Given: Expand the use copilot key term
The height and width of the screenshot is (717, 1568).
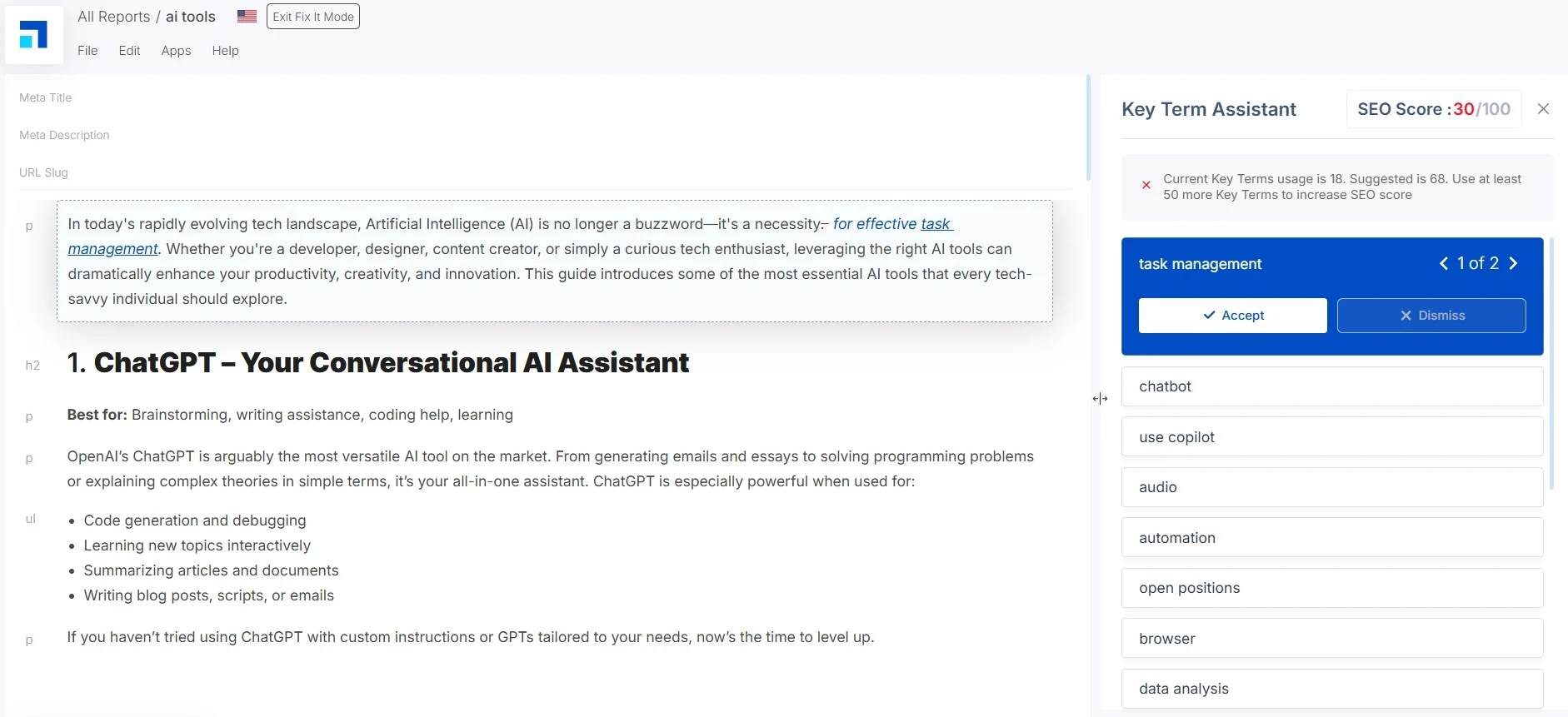Looking at the screenshot, I should coord(1332,437).
